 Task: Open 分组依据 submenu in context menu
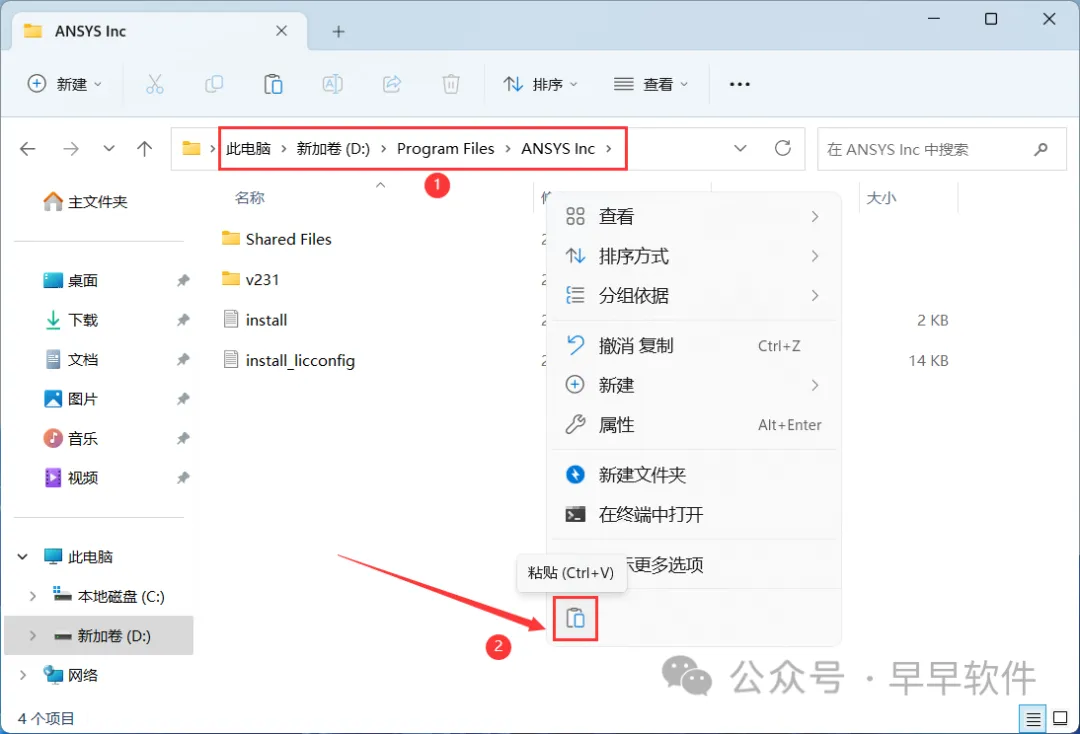click(694, 295)
